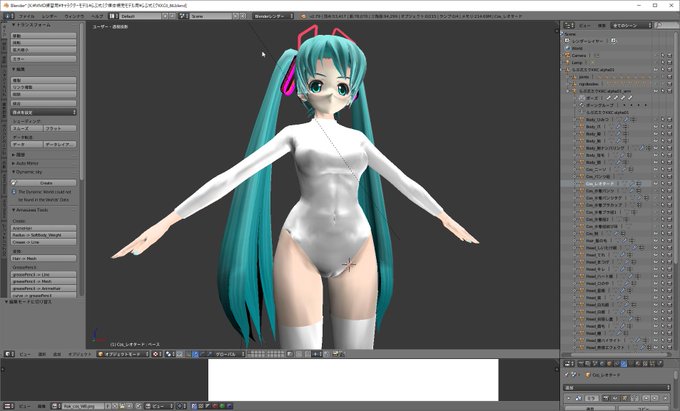Click the highlighted Modifiers tab icon in properties
Image resolution: width=680 pixels, height=411 pixels.
click(624, 364)
